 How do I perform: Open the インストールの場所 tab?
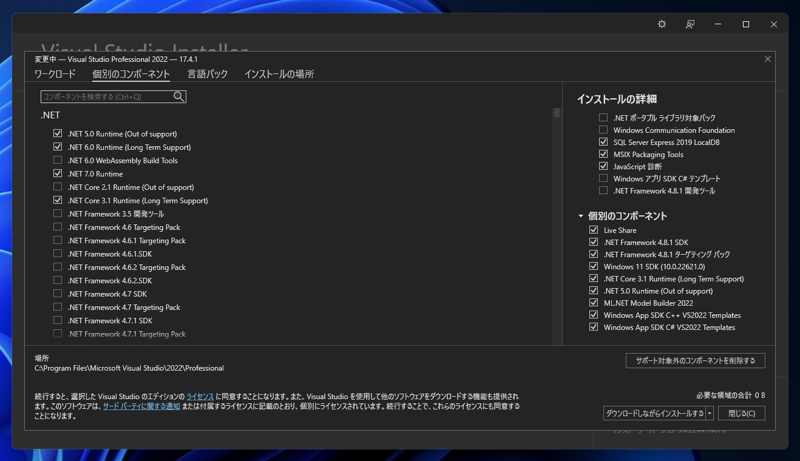coord(279,74)
